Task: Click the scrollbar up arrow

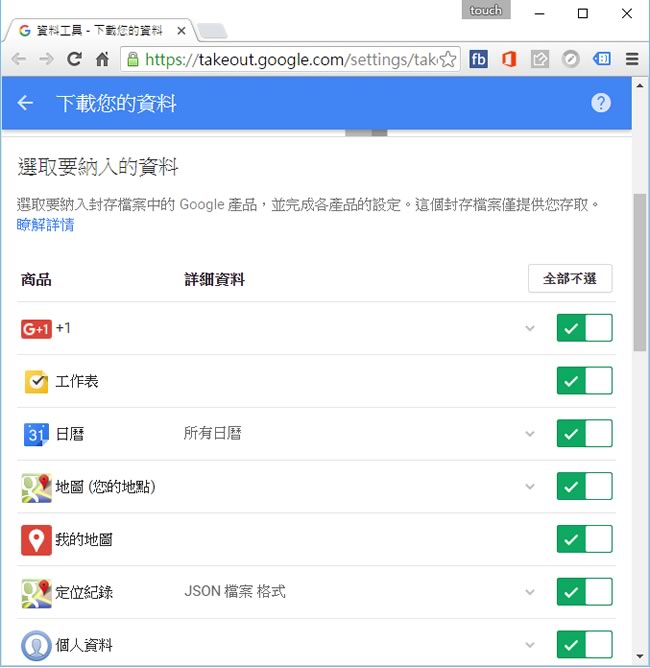Action: point(640,86)
